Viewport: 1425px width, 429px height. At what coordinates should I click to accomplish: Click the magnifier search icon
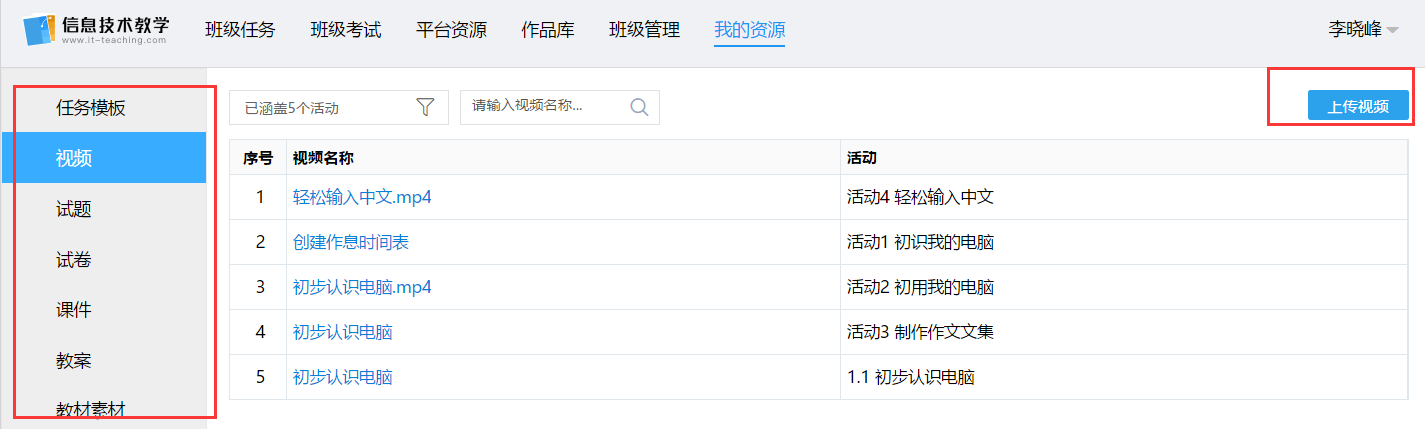[x=639, y=107]
